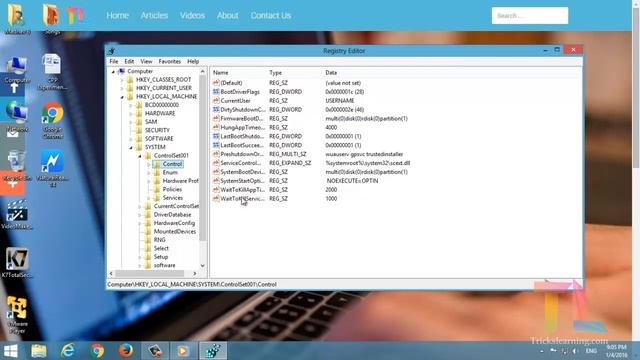Click the website Search input field
640x360 pixels.
coord(530,16)
